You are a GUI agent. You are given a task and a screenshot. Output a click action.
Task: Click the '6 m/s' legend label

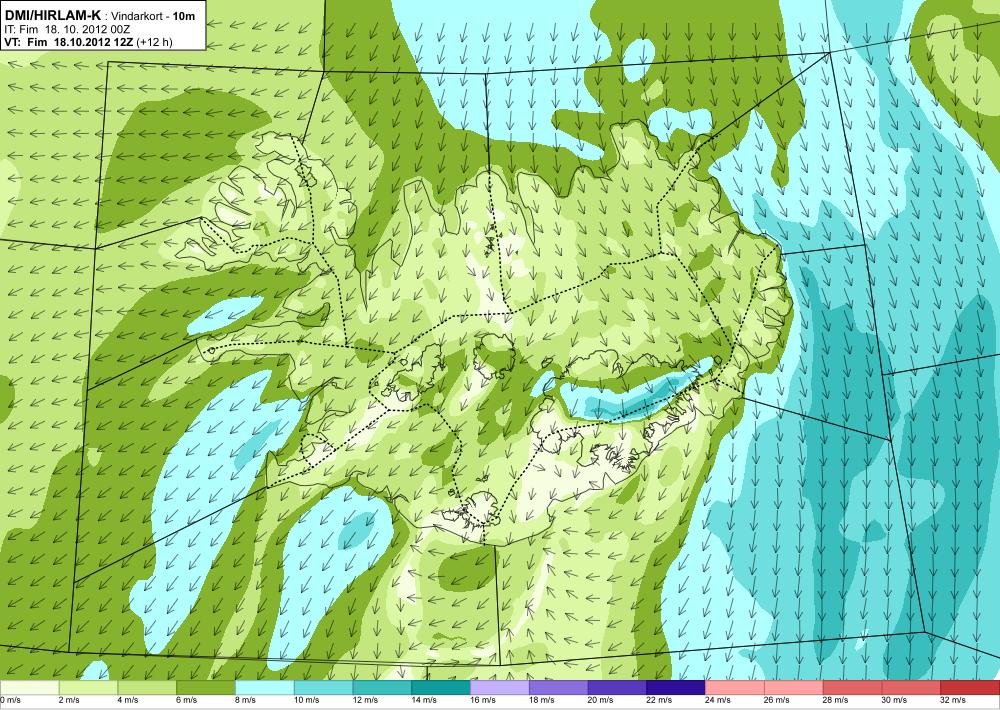click(x=186, y=700)
